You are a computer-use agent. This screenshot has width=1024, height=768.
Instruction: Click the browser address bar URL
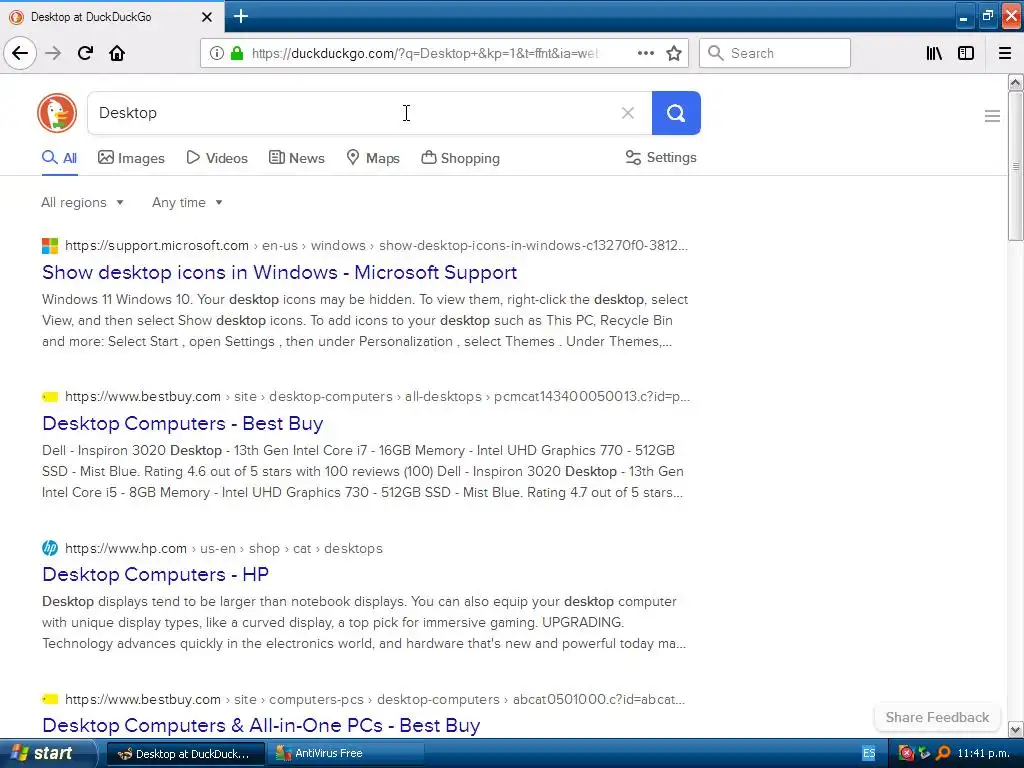[x=424, y=53]
